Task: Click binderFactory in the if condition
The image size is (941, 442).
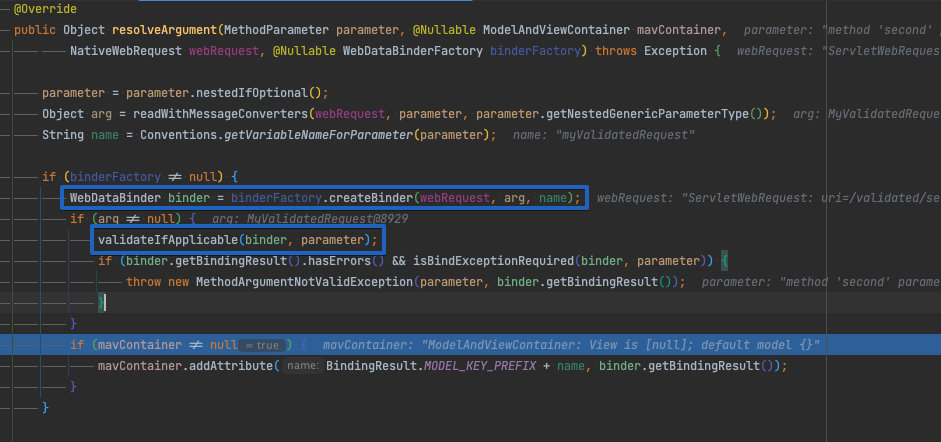Action: point(116,177)
